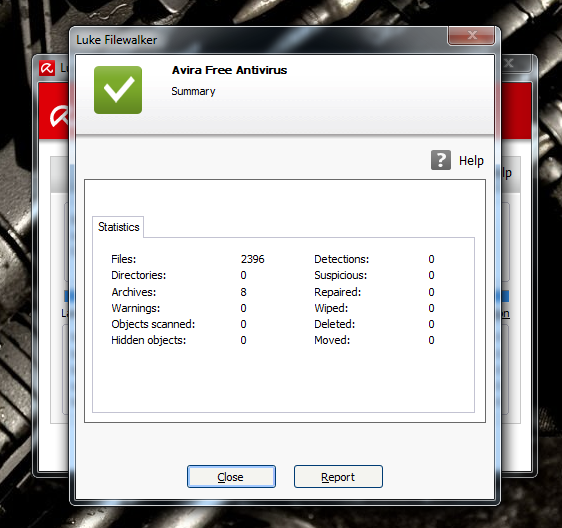Click the 'Warnings:' label
Image resolution: width=562 pixels, height=528 pixels.
(136, 308)
